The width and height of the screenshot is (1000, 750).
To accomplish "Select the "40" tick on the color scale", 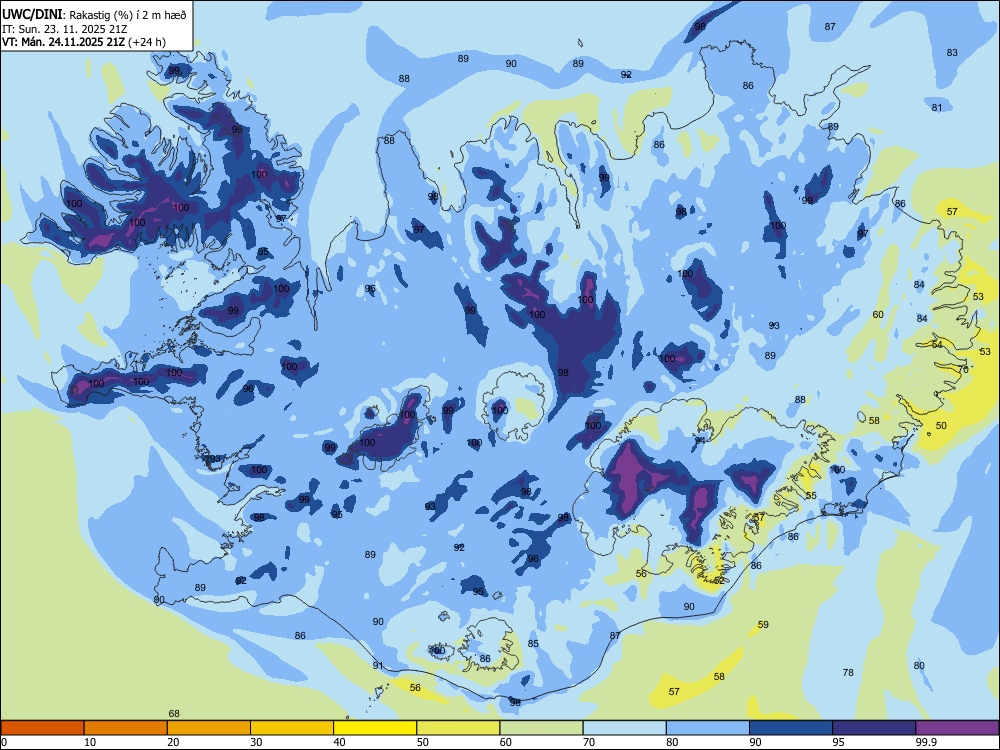I will point(340,742).
